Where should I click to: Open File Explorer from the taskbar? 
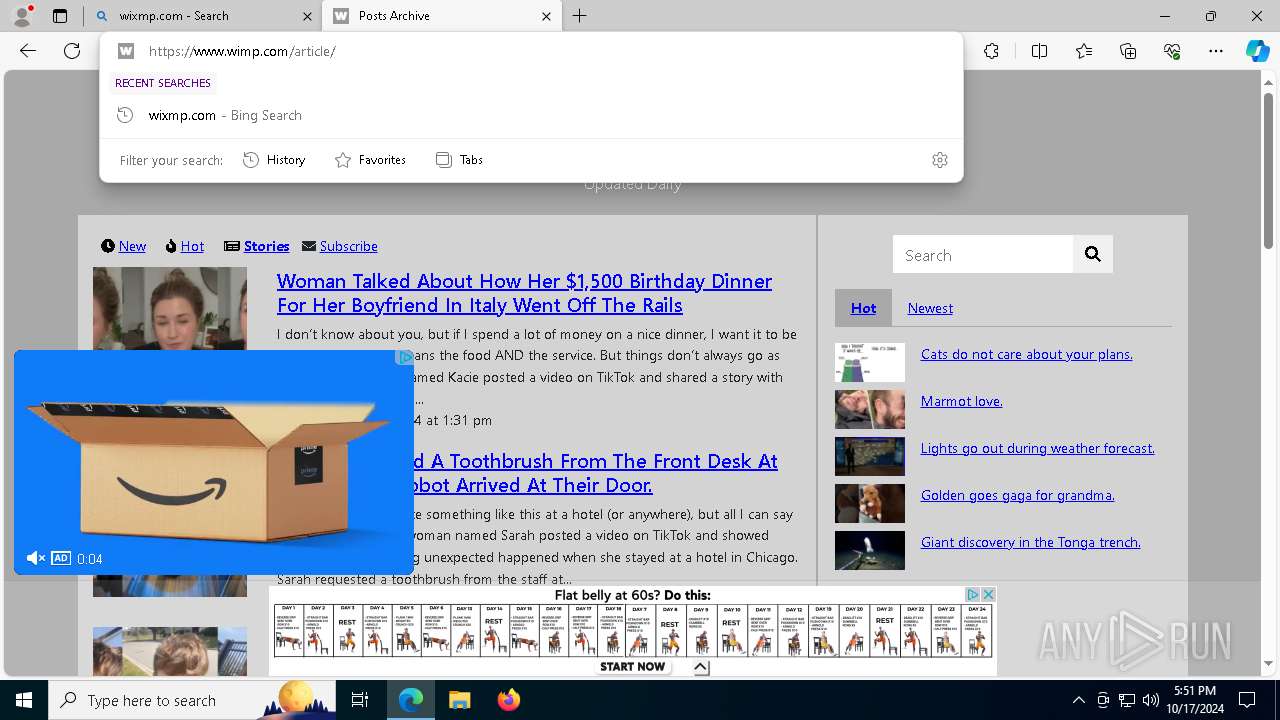point(459,700)
